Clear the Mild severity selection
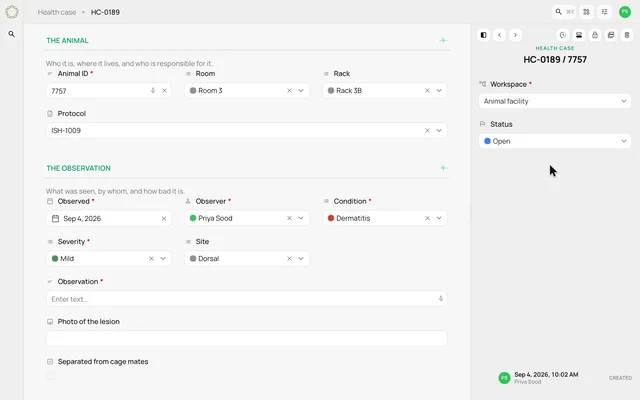The height and width of the screenshot is (400, 640). (151, 258)
